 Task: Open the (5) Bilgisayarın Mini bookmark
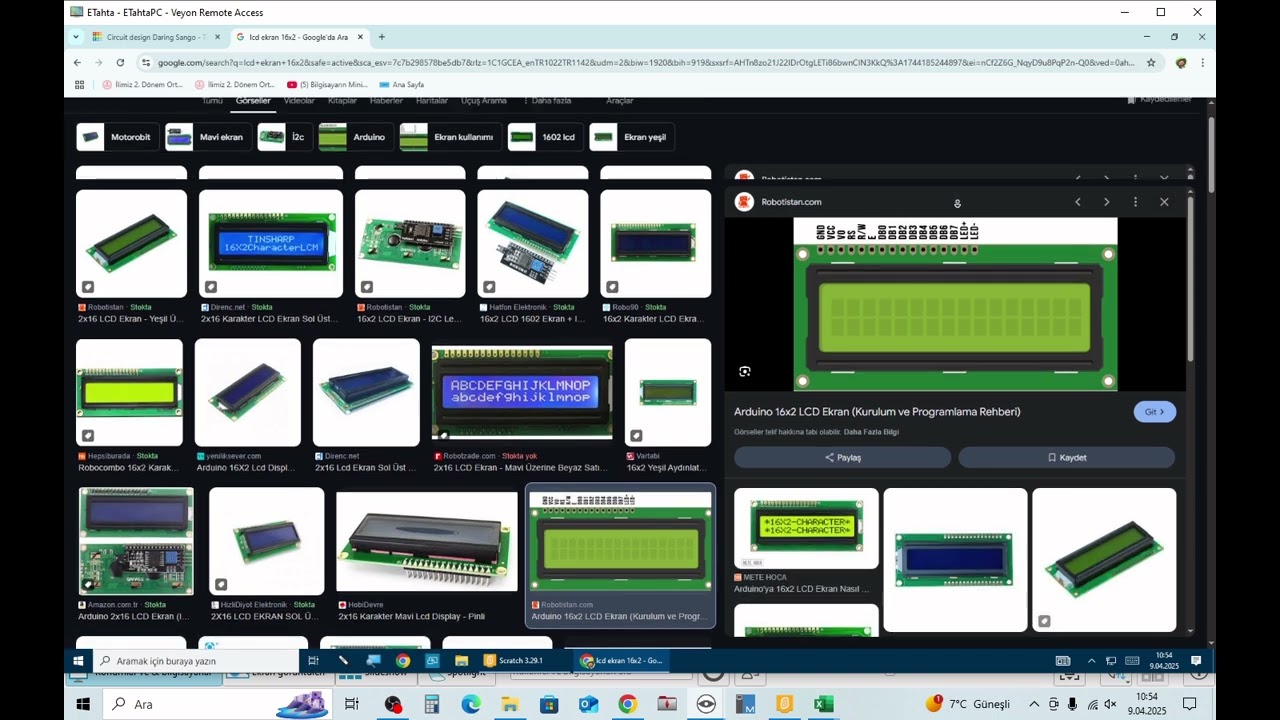click(x=327, y=85)
